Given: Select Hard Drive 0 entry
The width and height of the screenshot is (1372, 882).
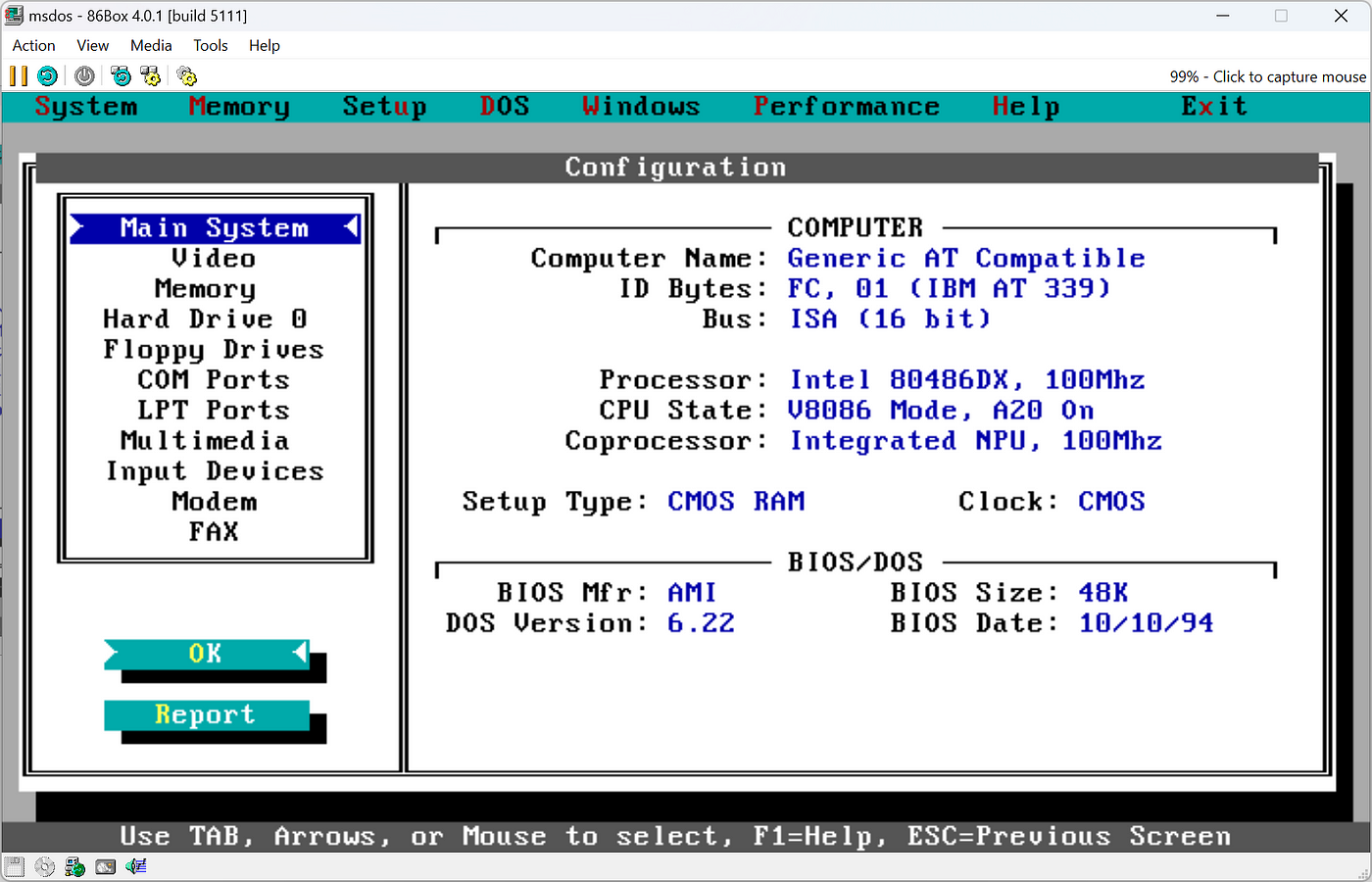Looking at the screenshot, I should [x=205, y=318].
